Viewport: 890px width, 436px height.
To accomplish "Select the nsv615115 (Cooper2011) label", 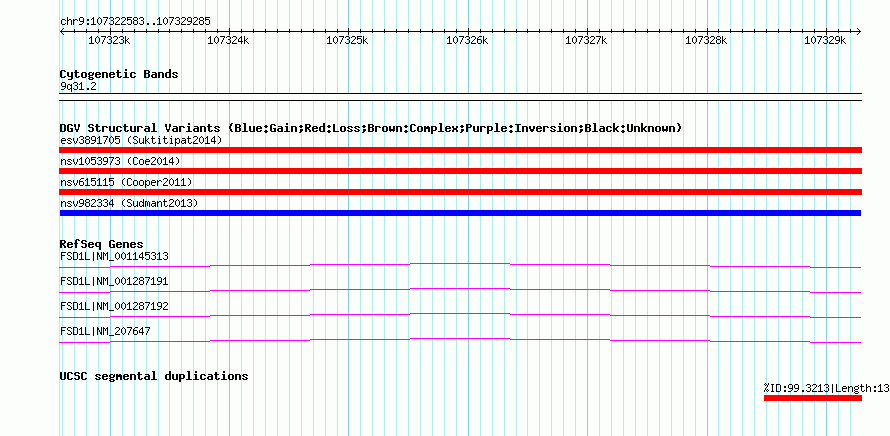I will (x=126, y=182).
